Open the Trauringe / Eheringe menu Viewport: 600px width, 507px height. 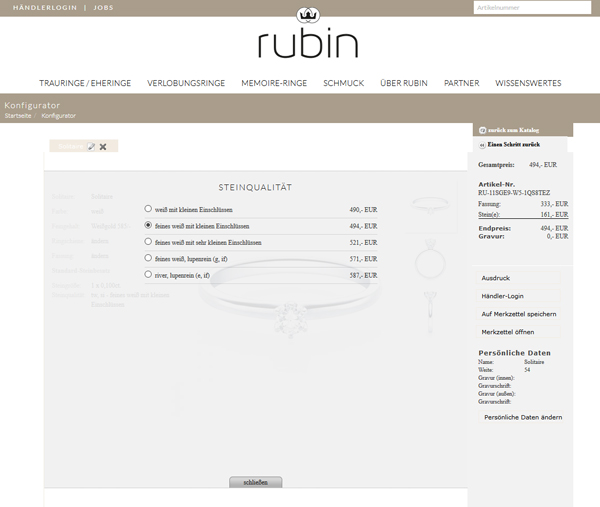click(85, 83)
